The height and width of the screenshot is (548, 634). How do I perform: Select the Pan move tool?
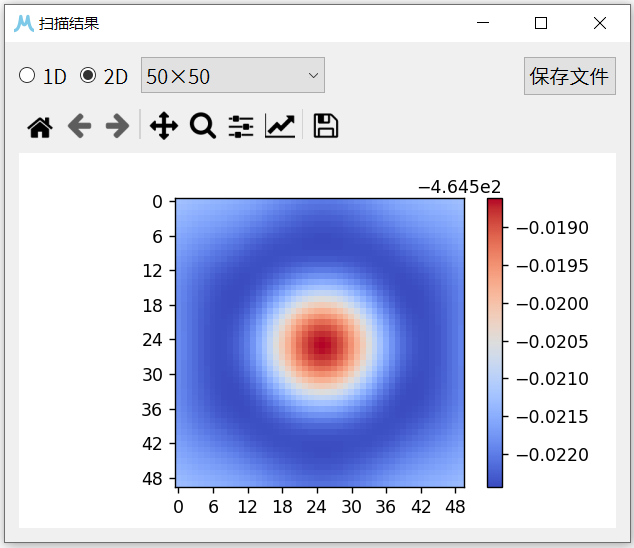163,126
